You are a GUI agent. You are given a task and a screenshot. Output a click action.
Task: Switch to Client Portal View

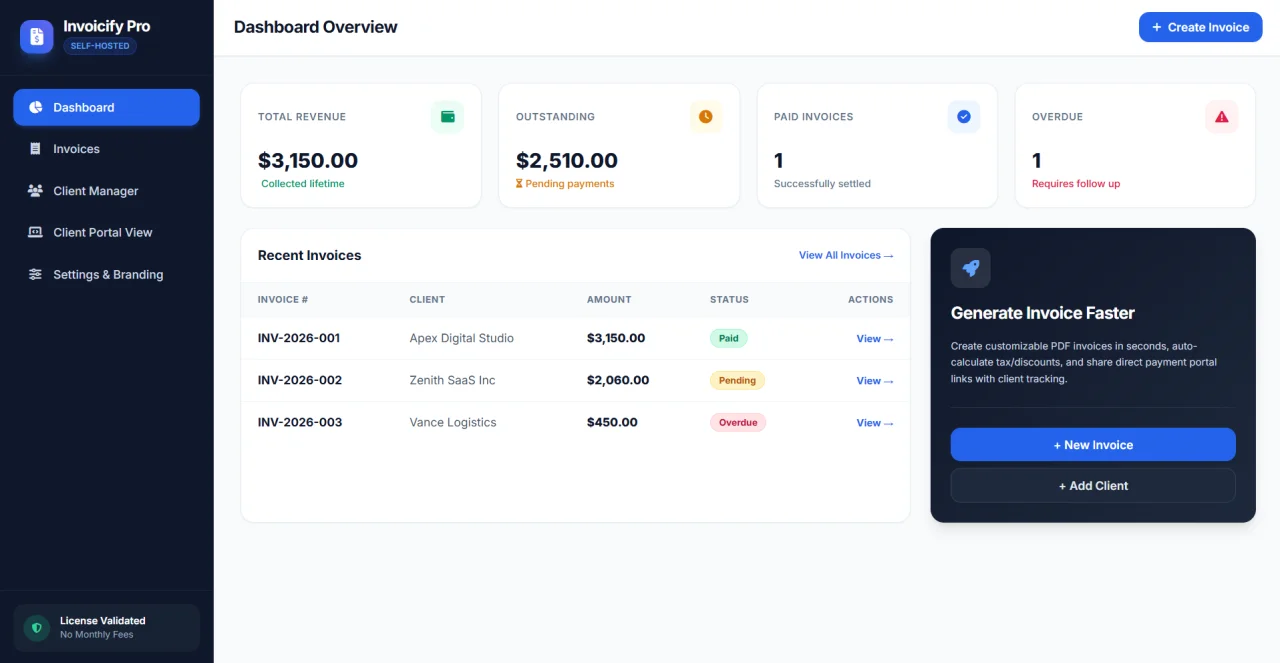click(x=106, y=232)
